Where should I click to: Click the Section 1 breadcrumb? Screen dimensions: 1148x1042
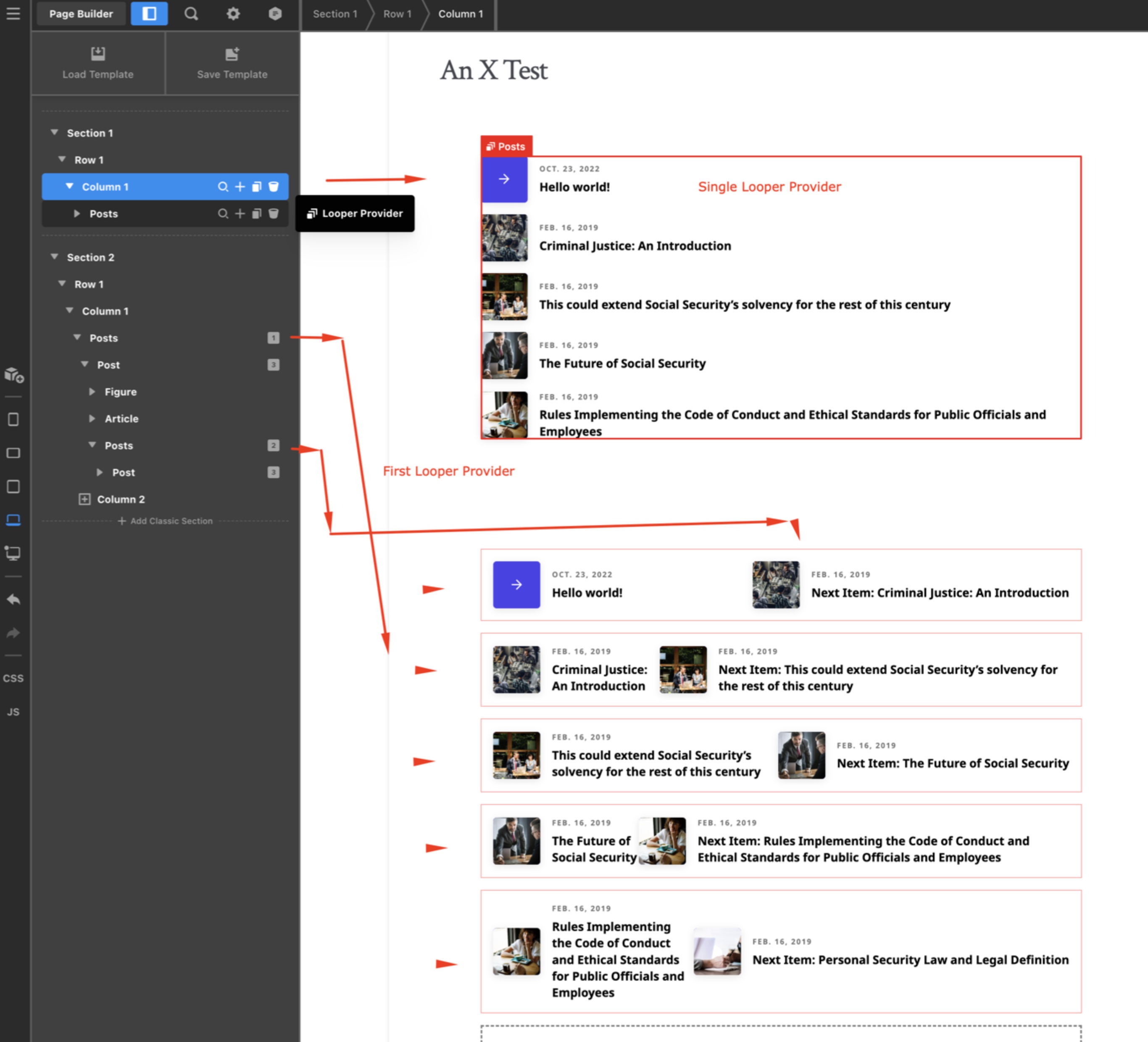coord(335,14)
